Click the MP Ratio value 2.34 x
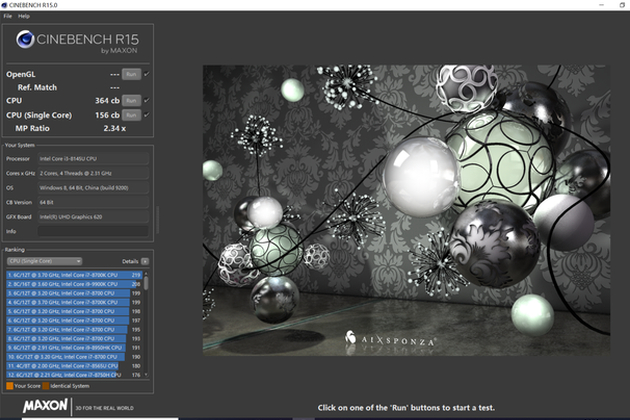630x420 pixels. [x=115, y=129]
